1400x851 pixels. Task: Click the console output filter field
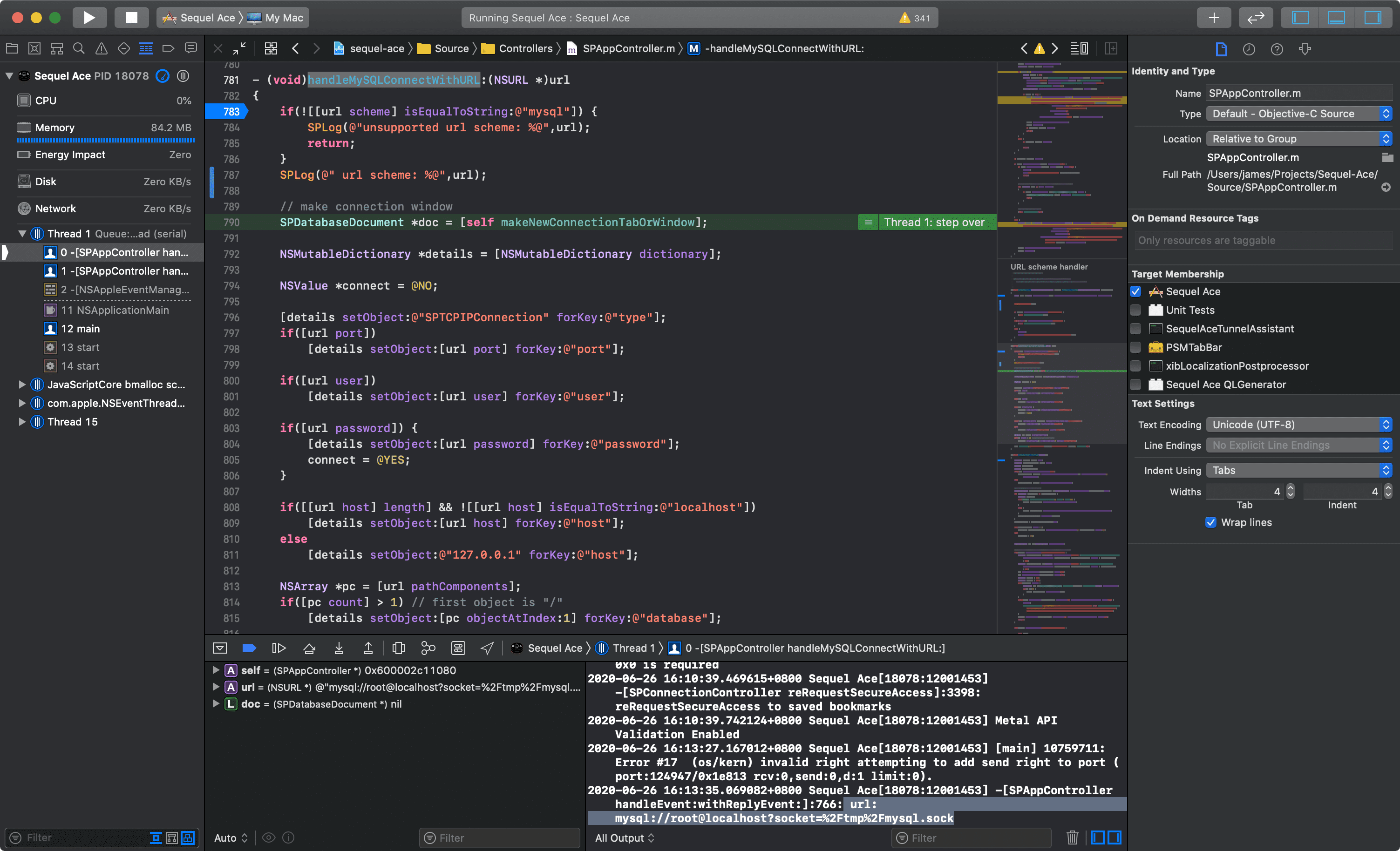[971, 837]
